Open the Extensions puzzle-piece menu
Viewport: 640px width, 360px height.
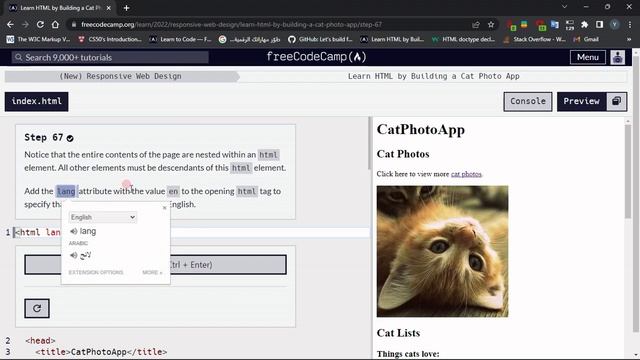point(584,24)
